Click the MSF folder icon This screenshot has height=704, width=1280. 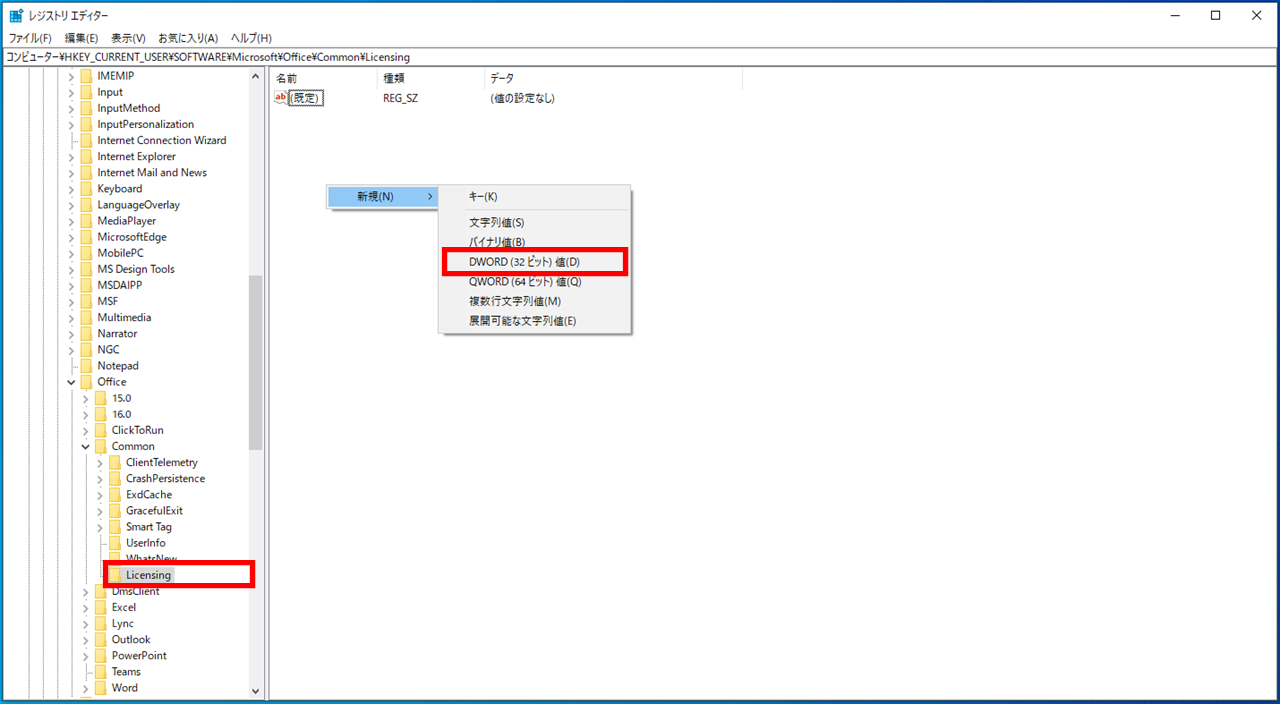point(86,301)
